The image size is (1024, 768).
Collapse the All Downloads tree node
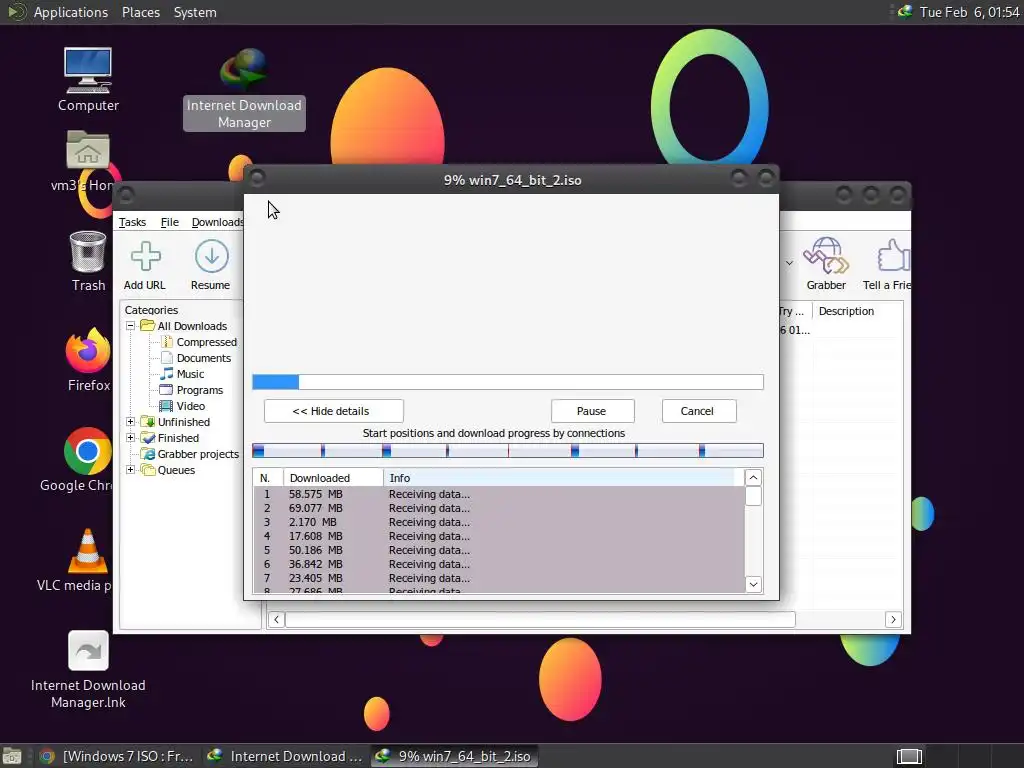pyautogui.click(x=131, y=326)
